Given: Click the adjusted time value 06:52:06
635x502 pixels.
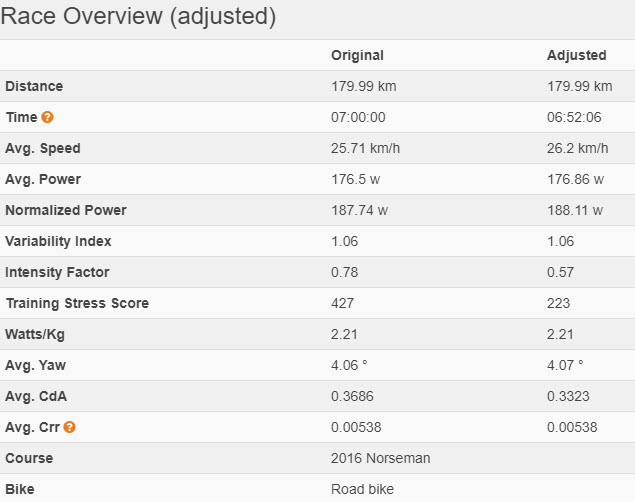Looking at the screenshot, I should (x=575, y=117).
